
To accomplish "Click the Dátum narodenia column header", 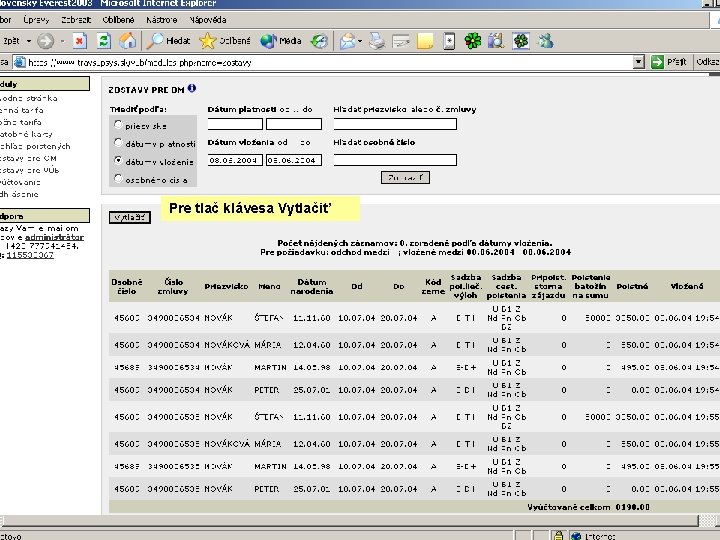I will pyautogui.click(x=312, y=287).
